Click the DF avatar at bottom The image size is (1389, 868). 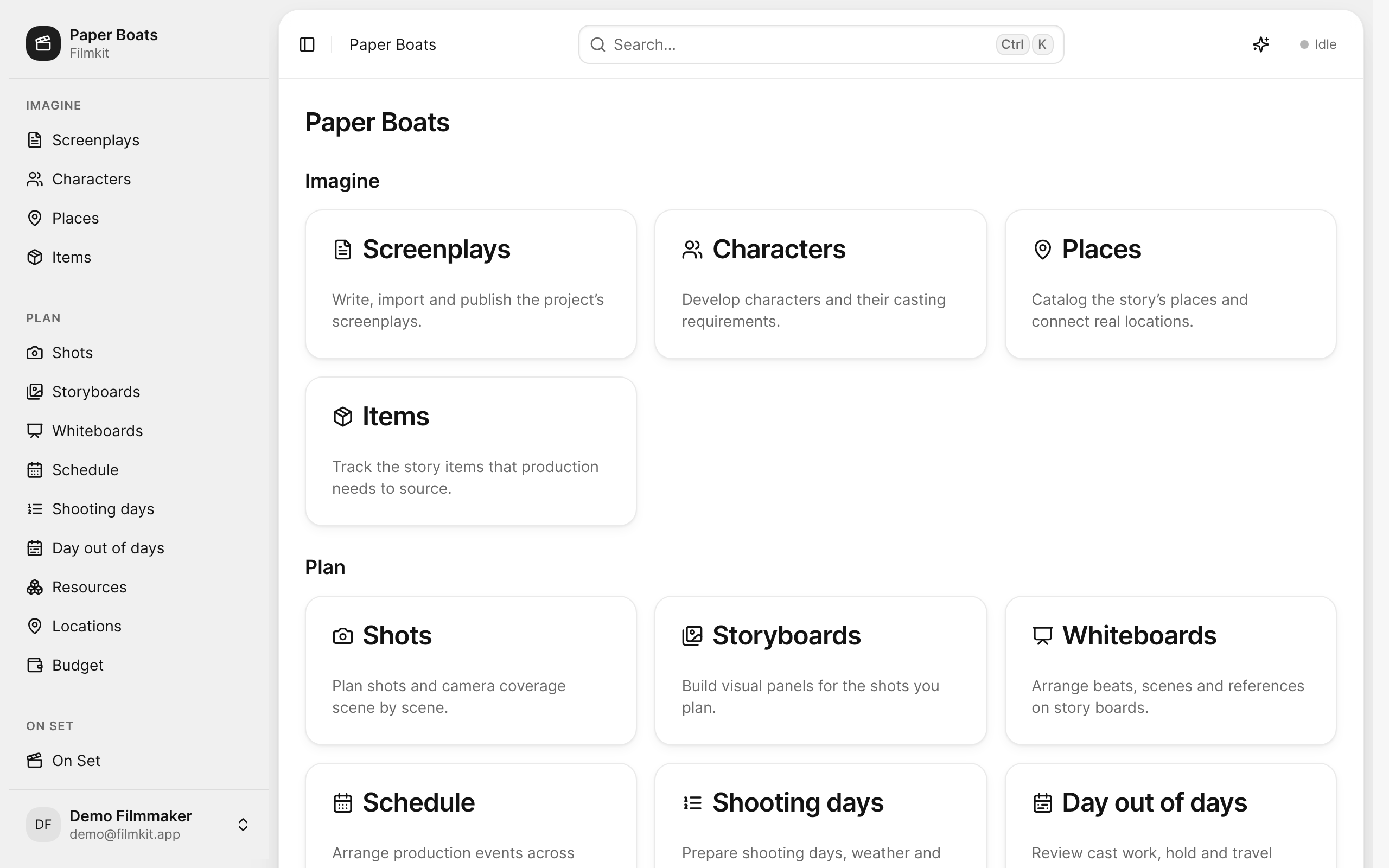(43, 825)
